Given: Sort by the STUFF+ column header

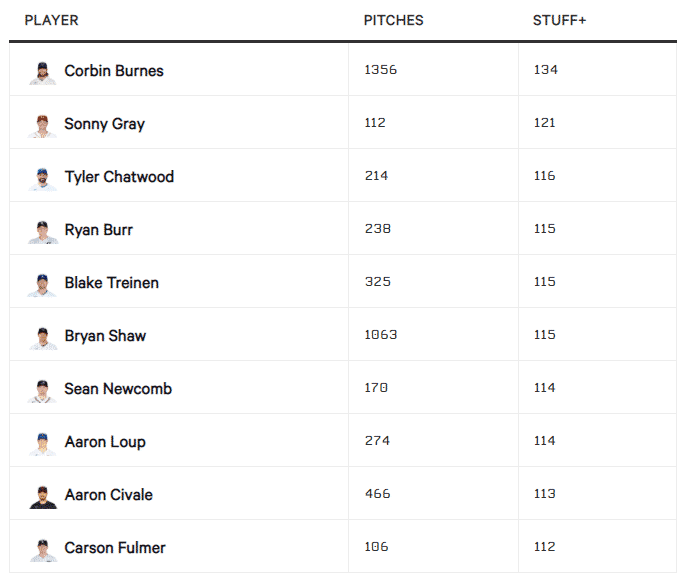Looking at the screenshot, I should coord(559,20).
